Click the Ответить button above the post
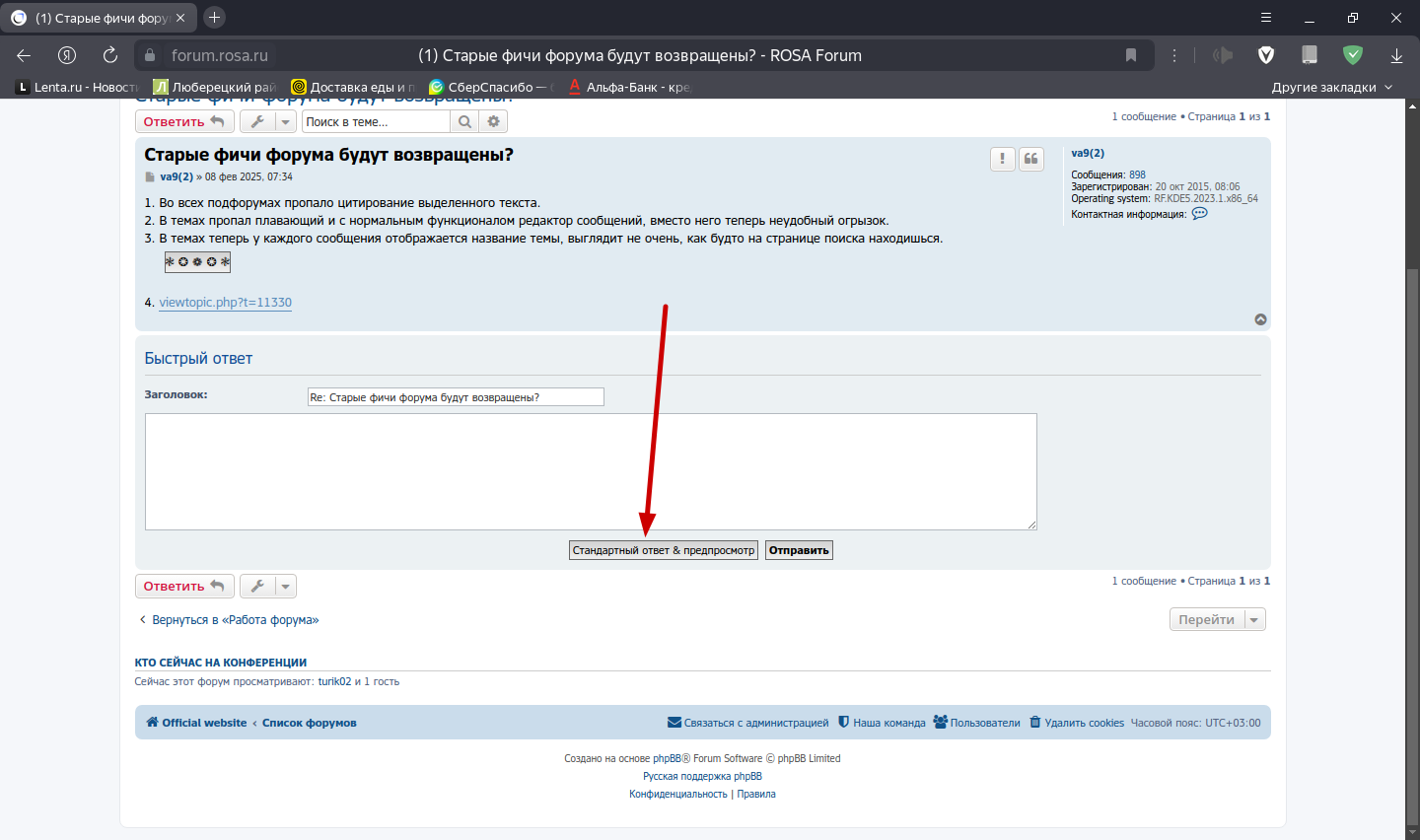Image resolution: width=1420 pixels, height=840 pixels. pyautogui.click(x=184, y=121)
